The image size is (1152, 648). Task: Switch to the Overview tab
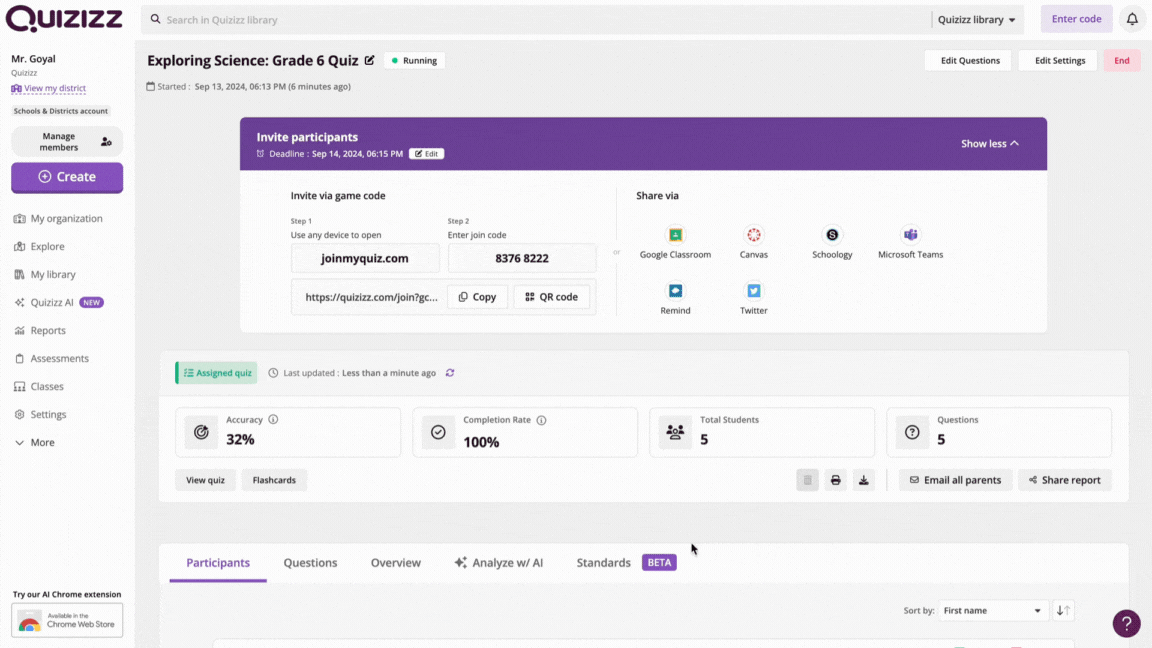tap(395, 563)
